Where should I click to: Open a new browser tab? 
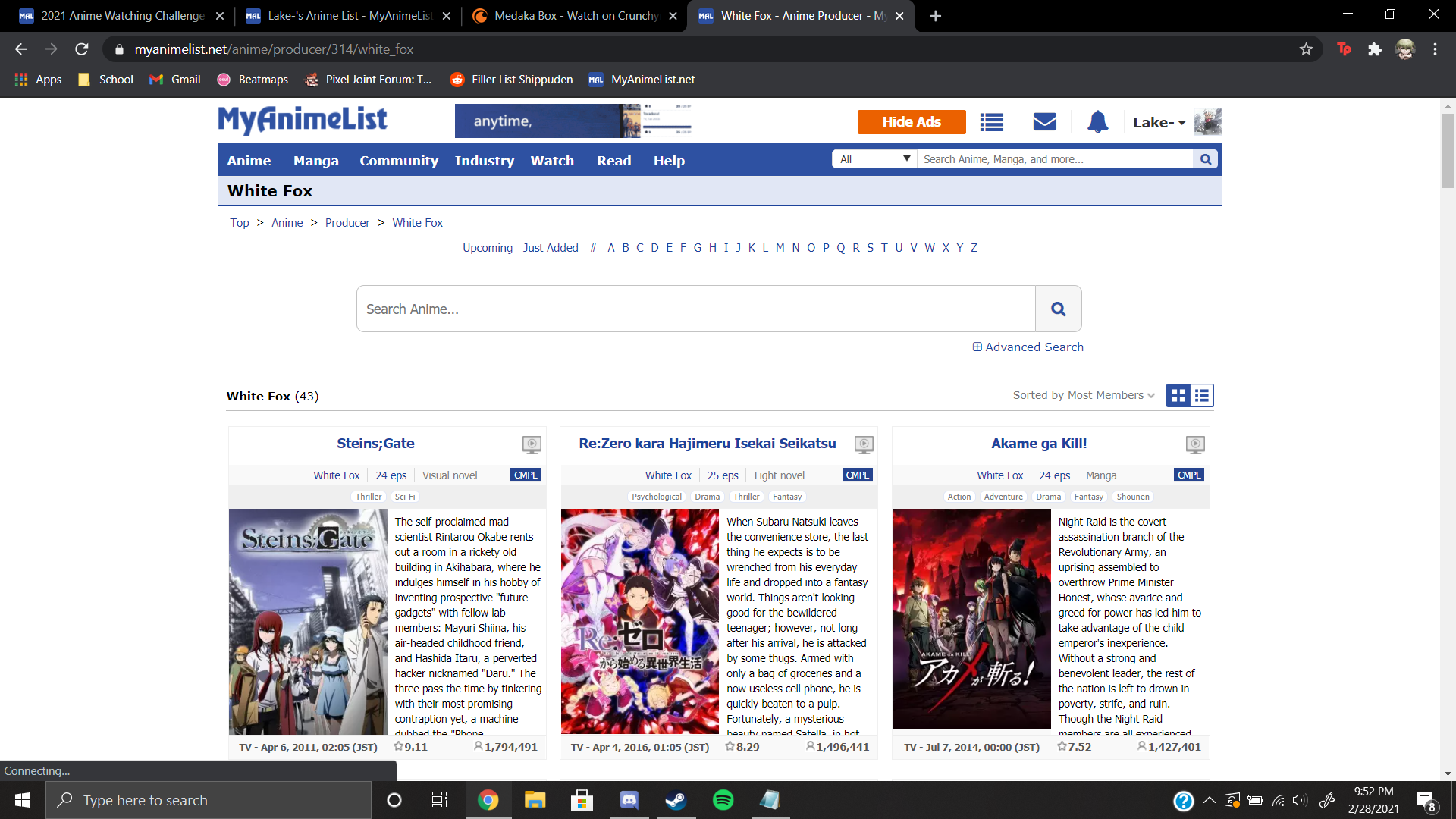pyautogui.click(x=935, y=16)
